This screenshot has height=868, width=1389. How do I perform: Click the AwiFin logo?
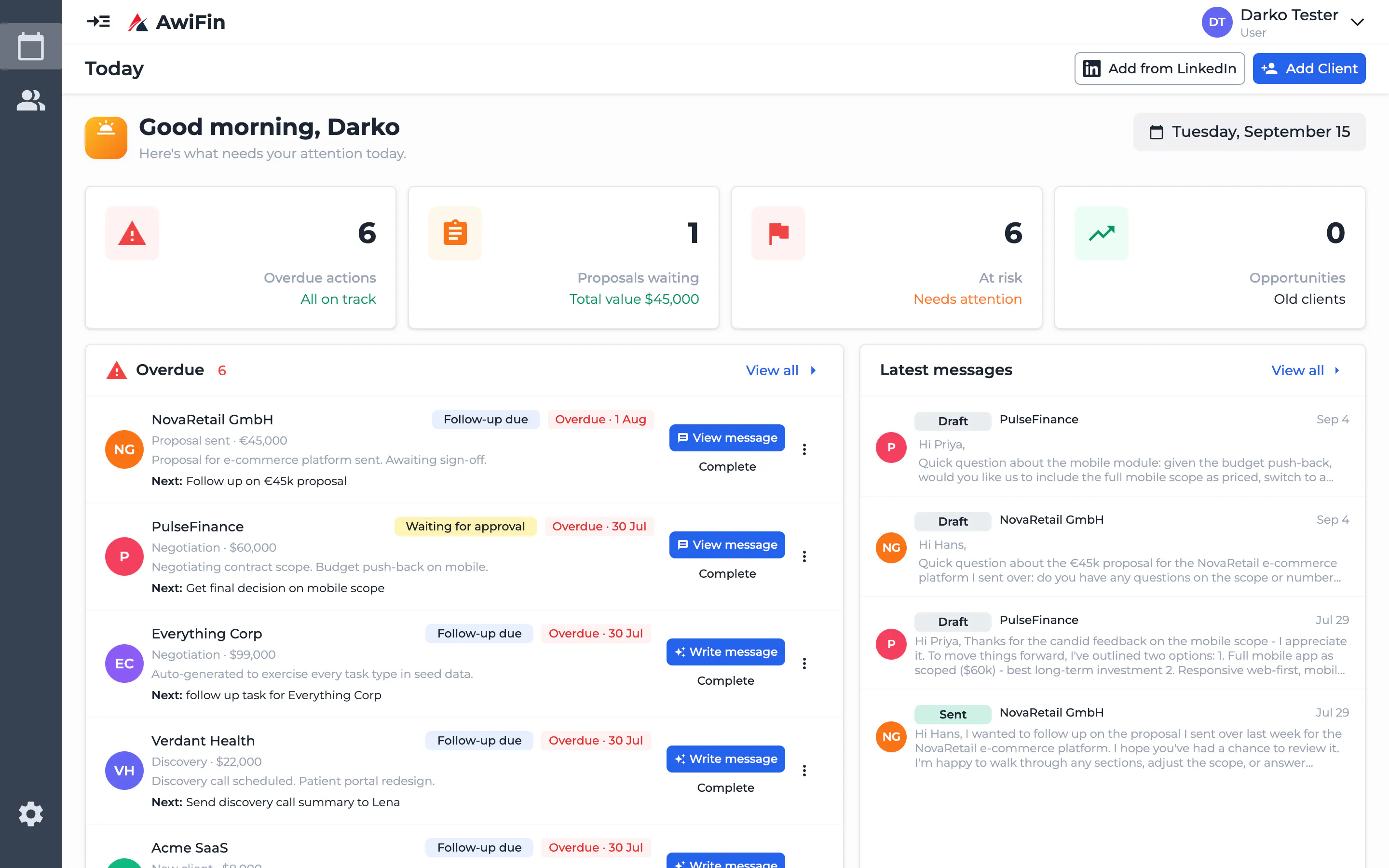[x=177, y=22]
